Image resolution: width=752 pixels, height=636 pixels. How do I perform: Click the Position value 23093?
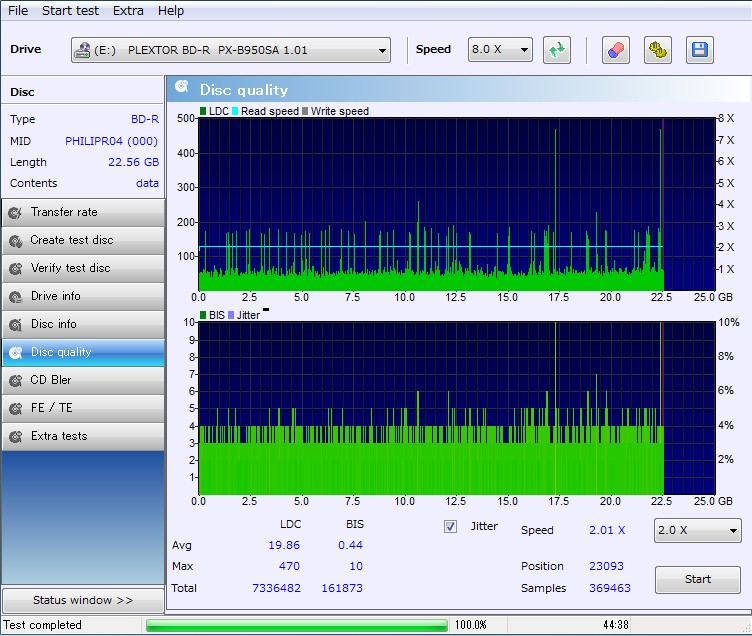606,566
